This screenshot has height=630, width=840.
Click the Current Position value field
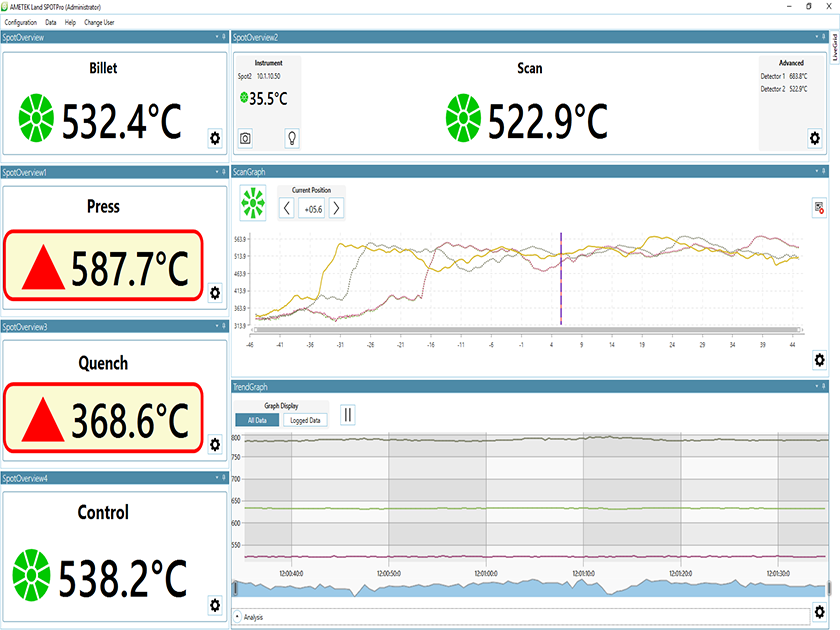(x=312, y=208)
